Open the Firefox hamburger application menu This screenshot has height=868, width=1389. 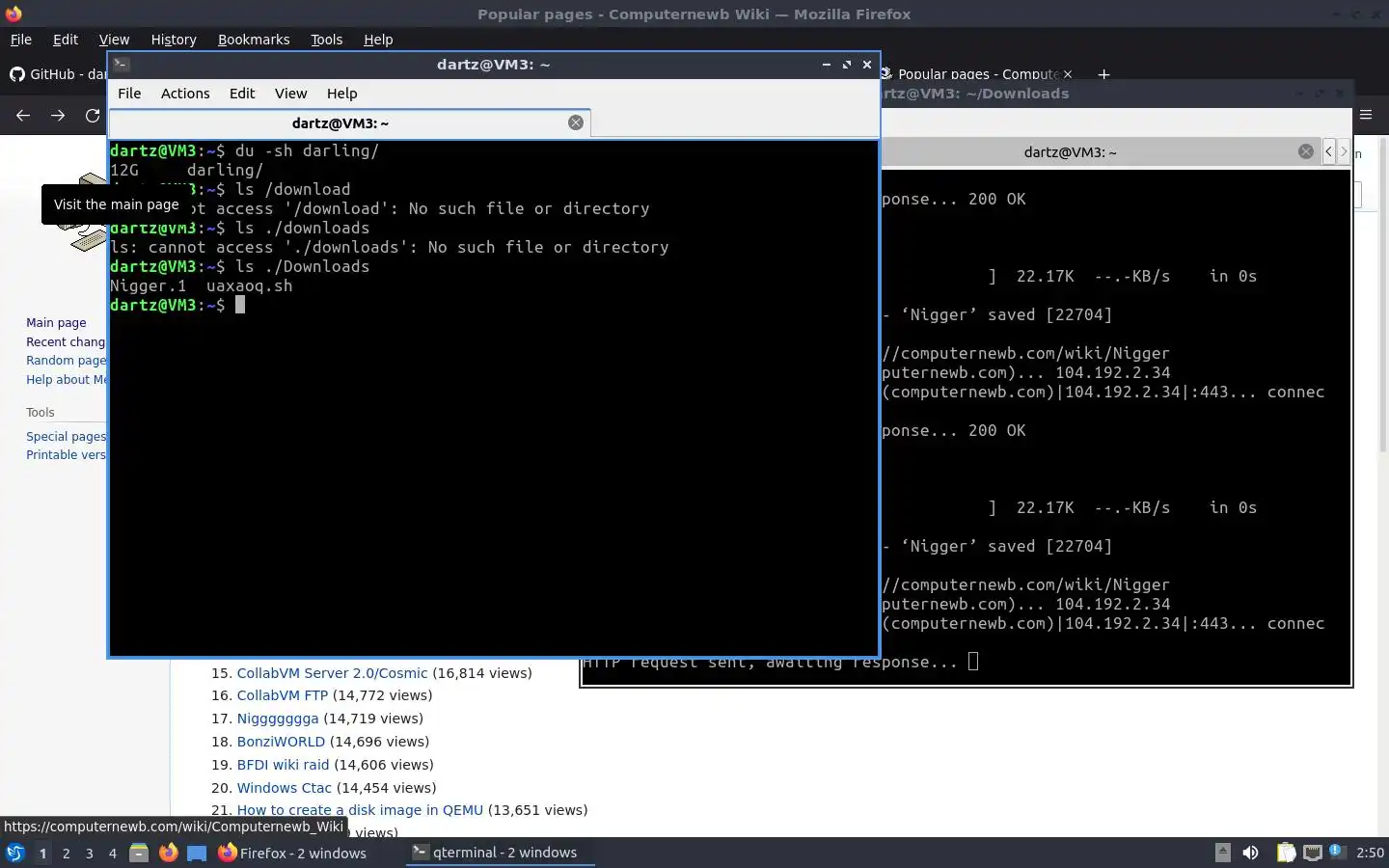1366,115
